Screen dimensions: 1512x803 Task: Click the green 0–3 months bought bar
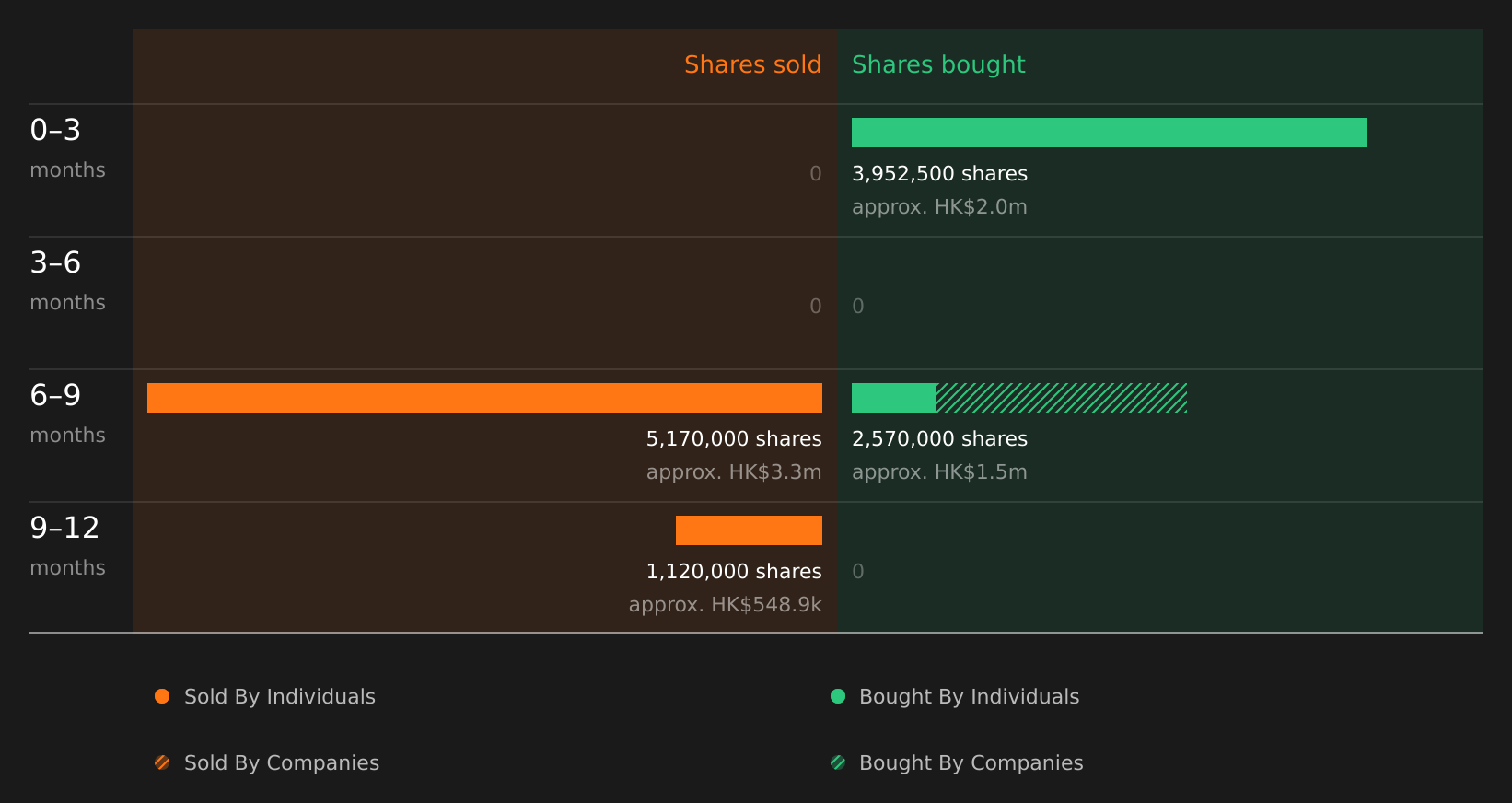coord(1110,133)
